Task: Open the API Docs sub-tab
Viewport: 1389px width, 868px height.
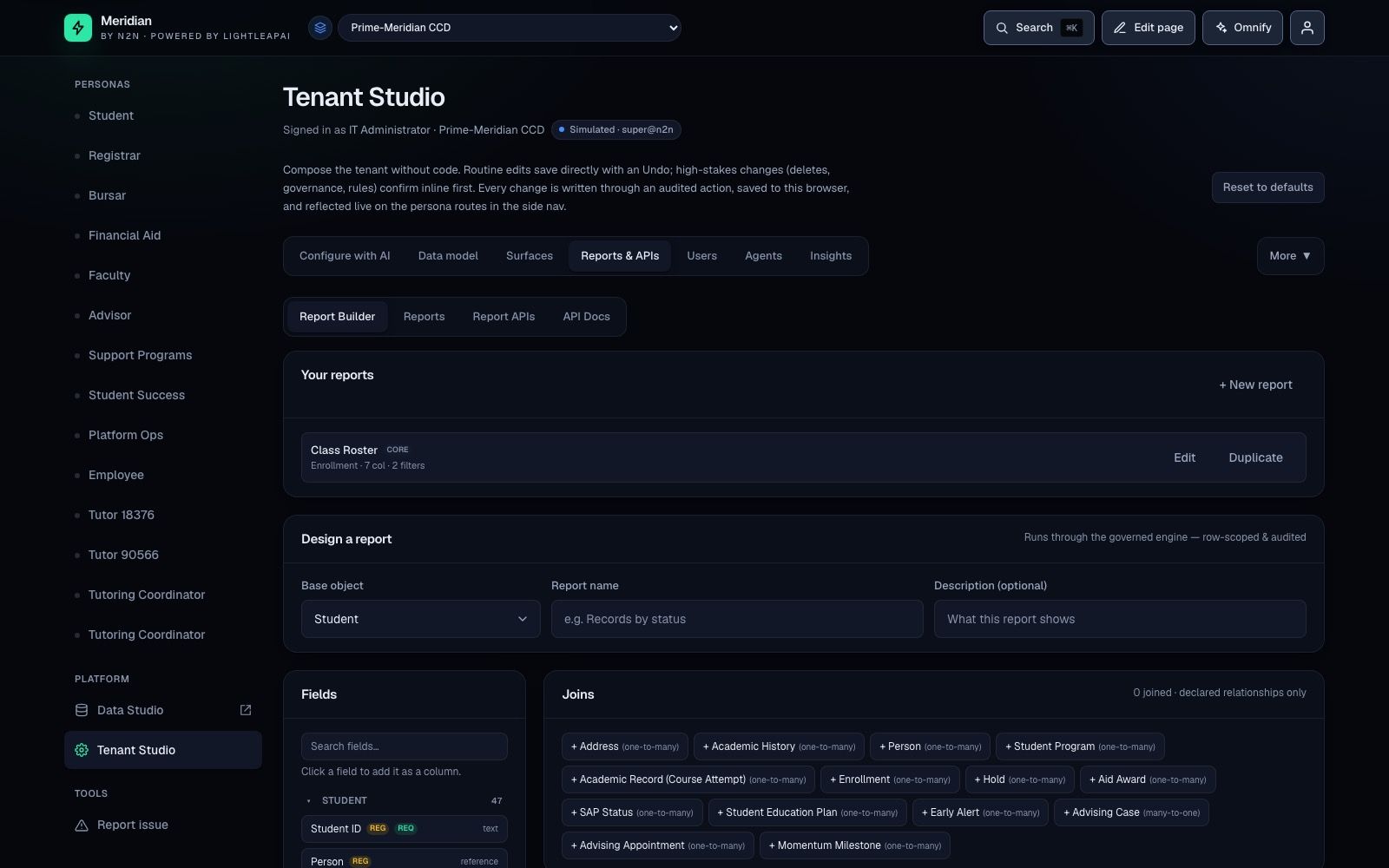Action: [586, 317]
